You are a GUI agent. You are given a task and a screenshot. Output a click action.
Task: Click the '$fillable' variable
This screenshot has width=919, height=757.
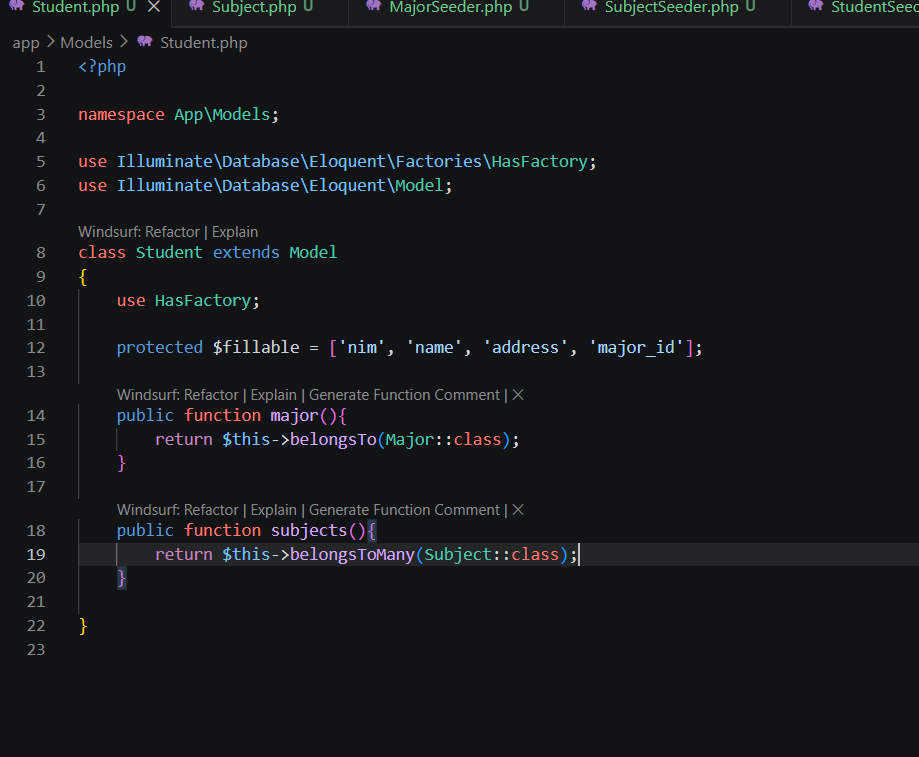(256, 347)
